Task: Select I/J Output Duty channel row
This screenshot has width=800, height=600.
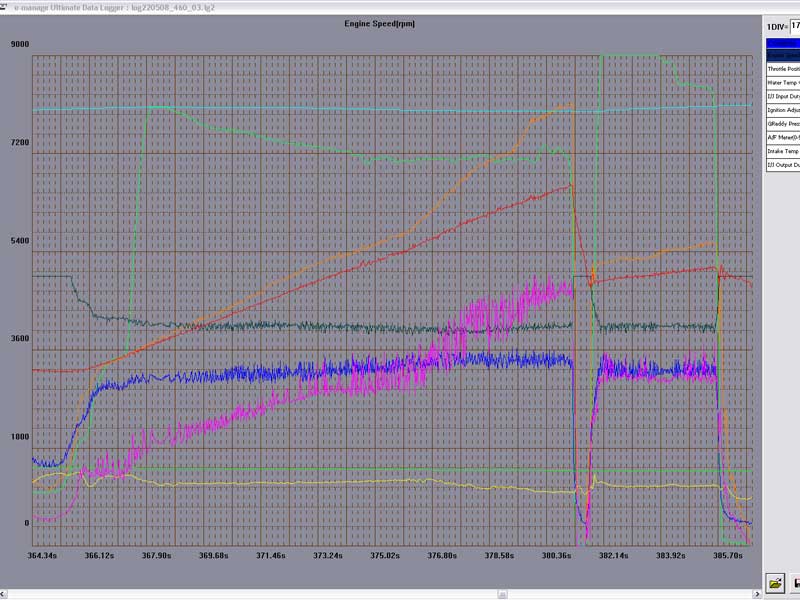Action: tap(783, 164)
